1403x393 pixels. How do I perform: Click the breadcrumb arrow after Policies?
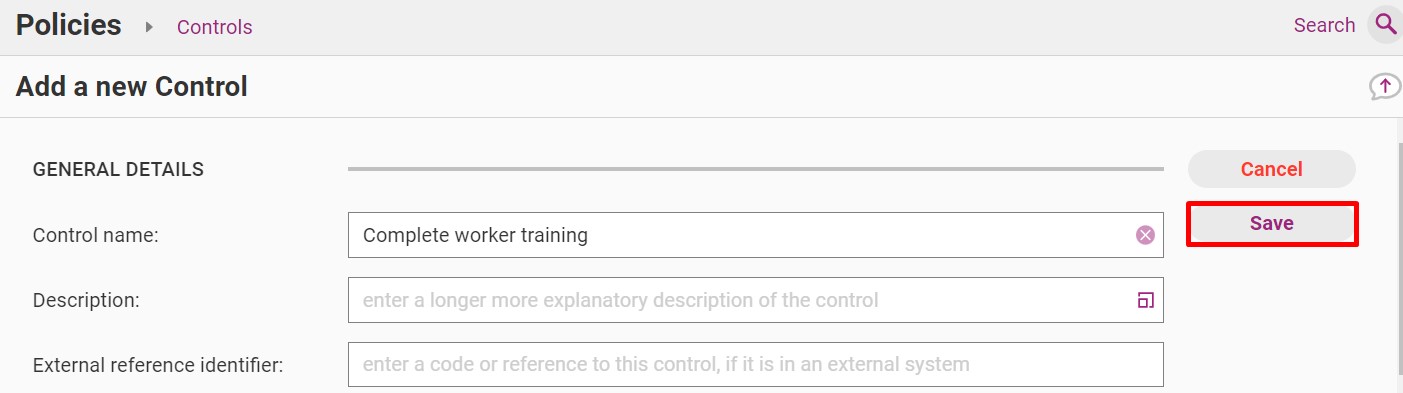(150, 27)
